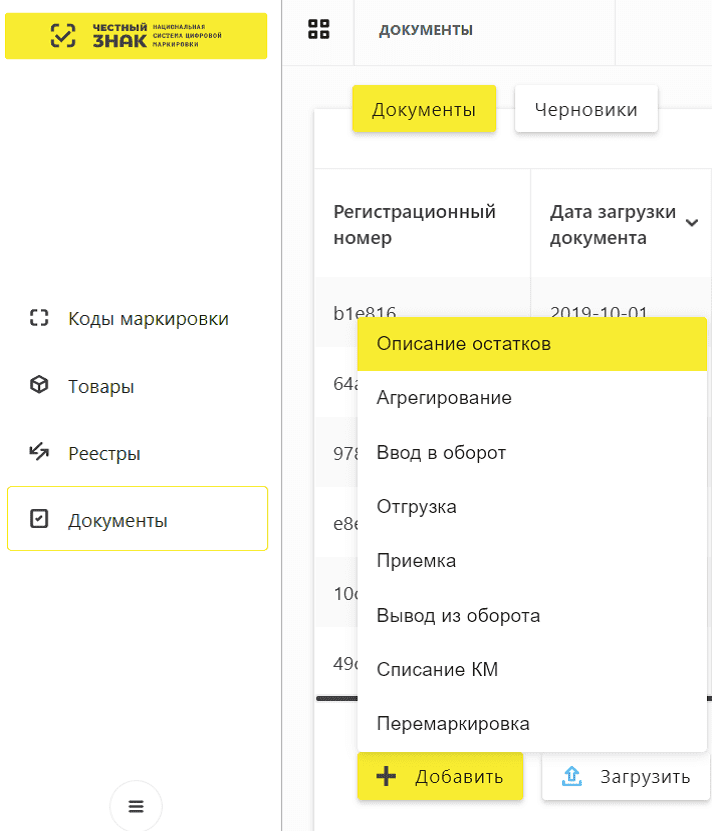Choose Описание остатков from the menu

(464, 344)
